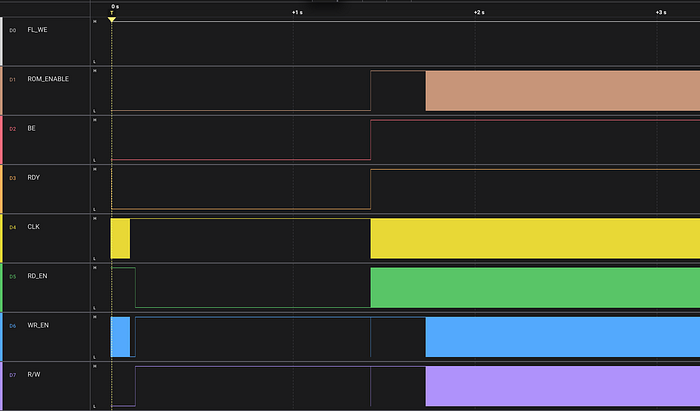This screenshot has height=411, width=700.
Task: Select the WR_EN channel label
Action: [x=38, y=325]
